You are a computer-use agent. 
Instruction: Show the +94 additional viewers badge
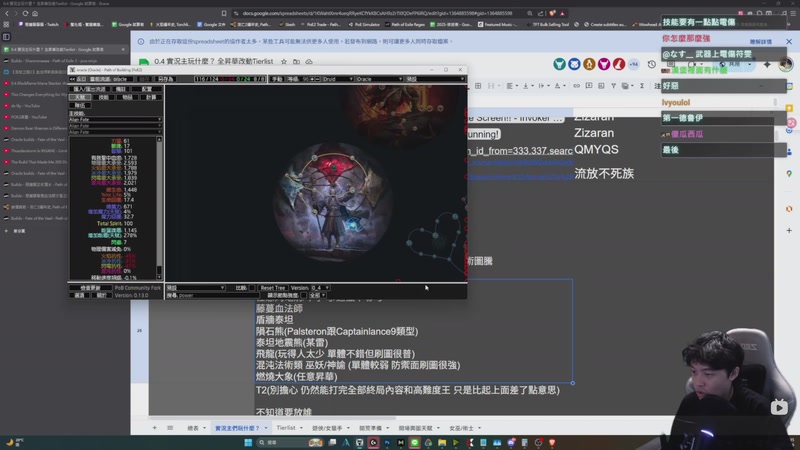coord(633,64)
